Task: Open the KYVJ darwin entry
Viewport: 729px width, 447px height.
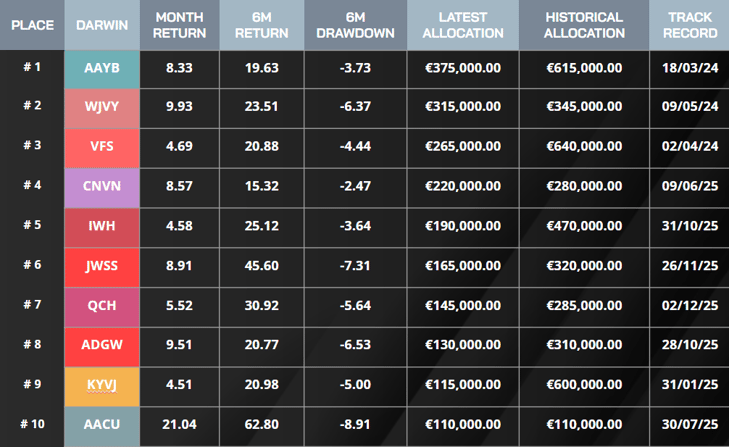Action: (x=102, y=387)
